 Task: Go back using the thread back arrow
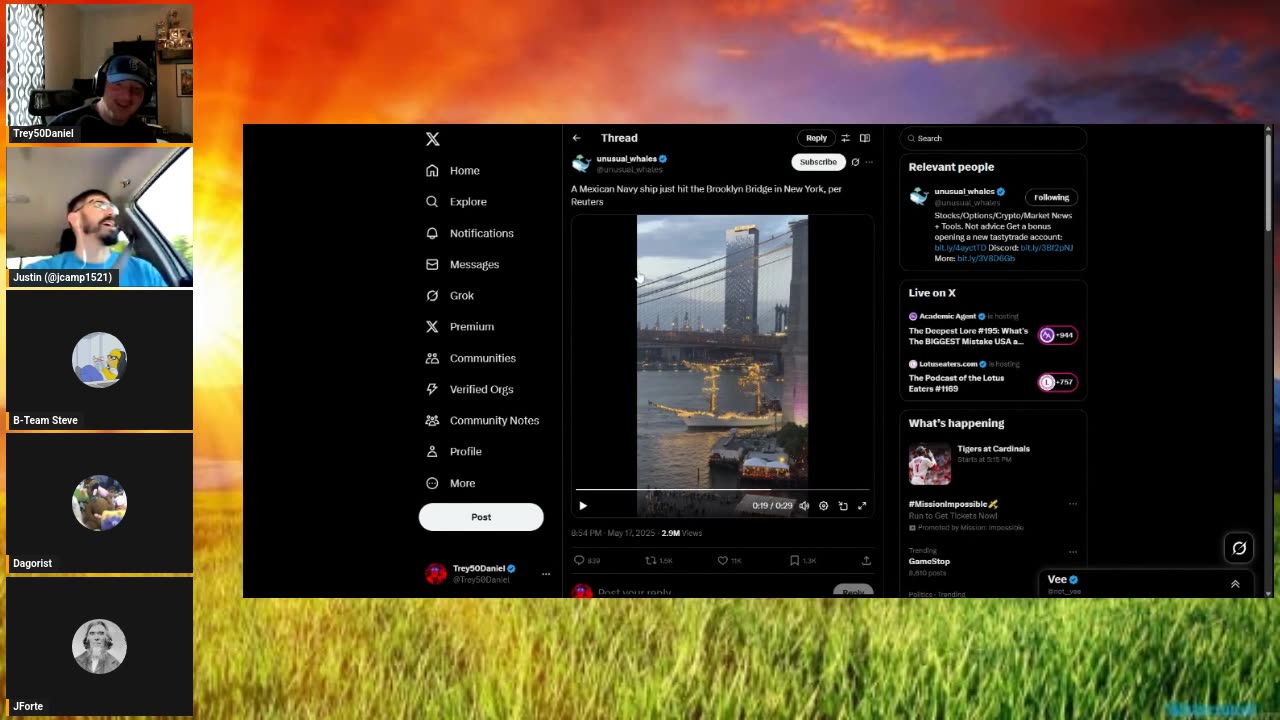coord(576,138)
